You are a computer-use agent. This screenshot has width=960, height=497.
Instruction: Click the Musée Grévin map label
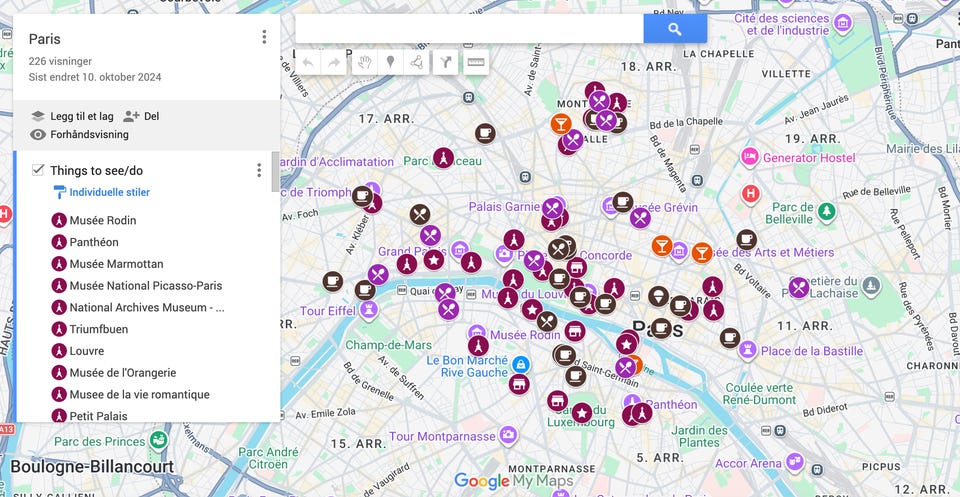coord(664,207)
